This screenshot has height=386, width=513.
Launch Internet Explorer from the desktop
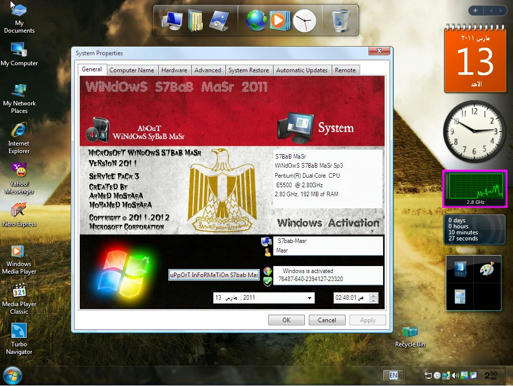[x=19, y=138]
